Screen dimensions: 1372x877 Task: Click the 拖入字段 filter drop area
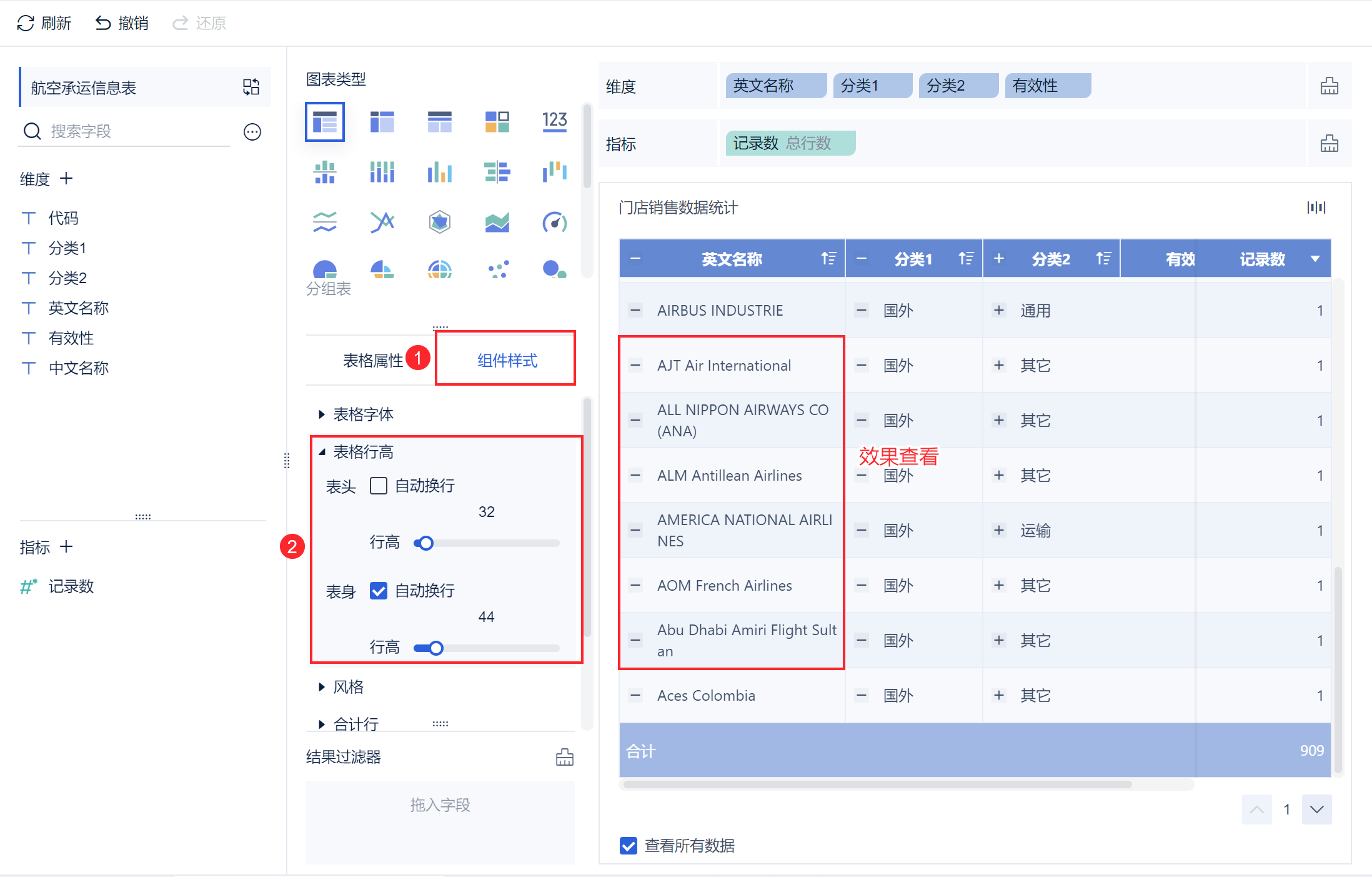coord(440,821)
